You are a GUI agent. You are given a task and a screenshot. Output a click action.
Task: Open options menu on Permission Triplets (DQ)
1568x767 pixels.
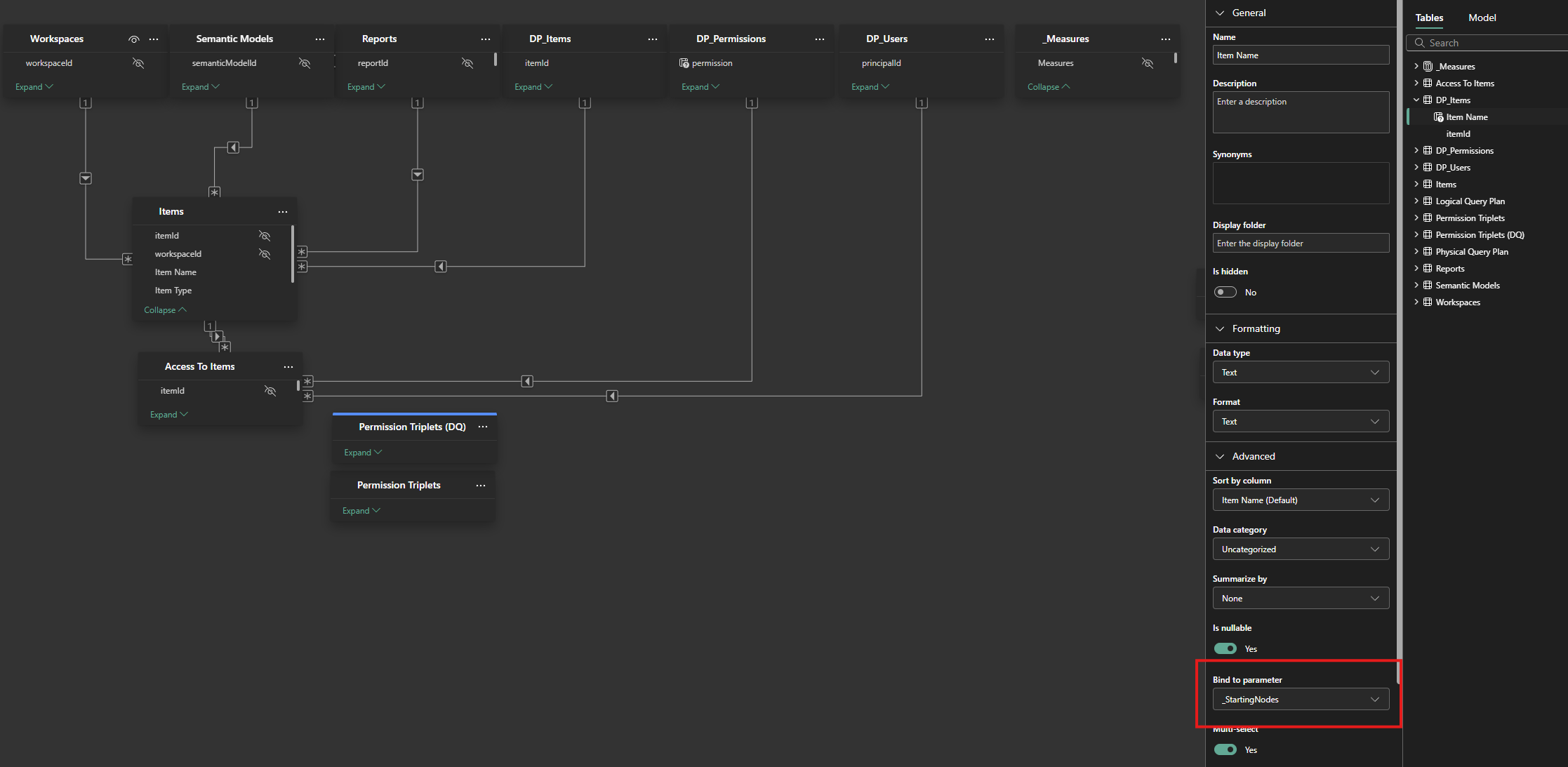pos(483,426)
